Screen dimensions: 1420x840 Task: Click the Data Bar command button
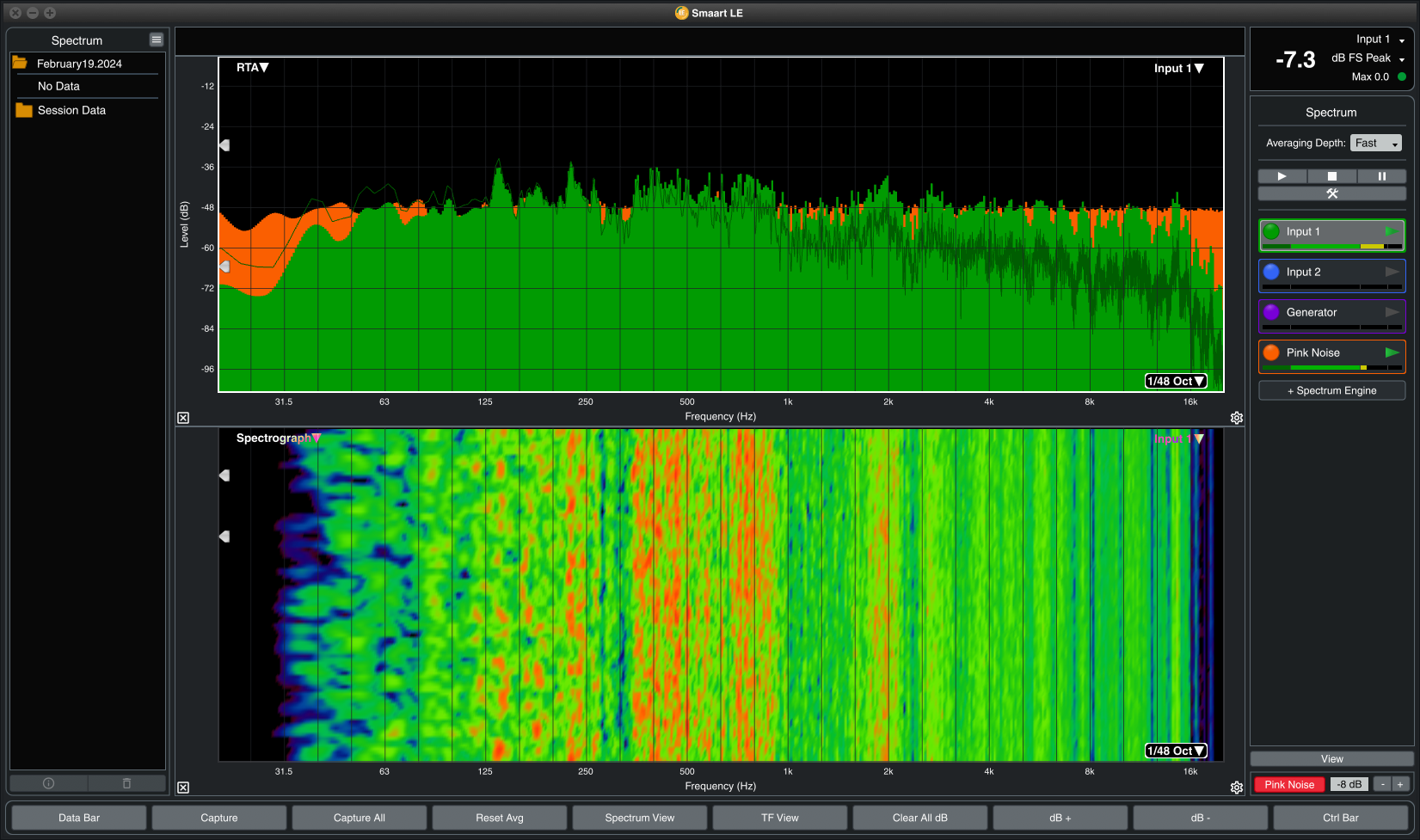79,818
